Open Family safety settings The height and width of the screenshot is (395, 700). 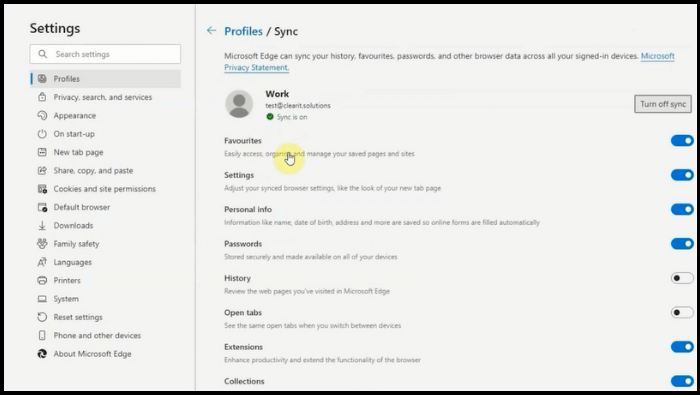click(x=105, y=244)
